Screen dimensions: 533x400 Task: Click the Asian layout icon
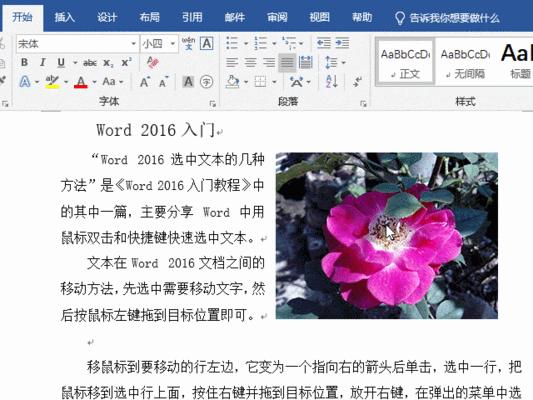tap(296, 82)
